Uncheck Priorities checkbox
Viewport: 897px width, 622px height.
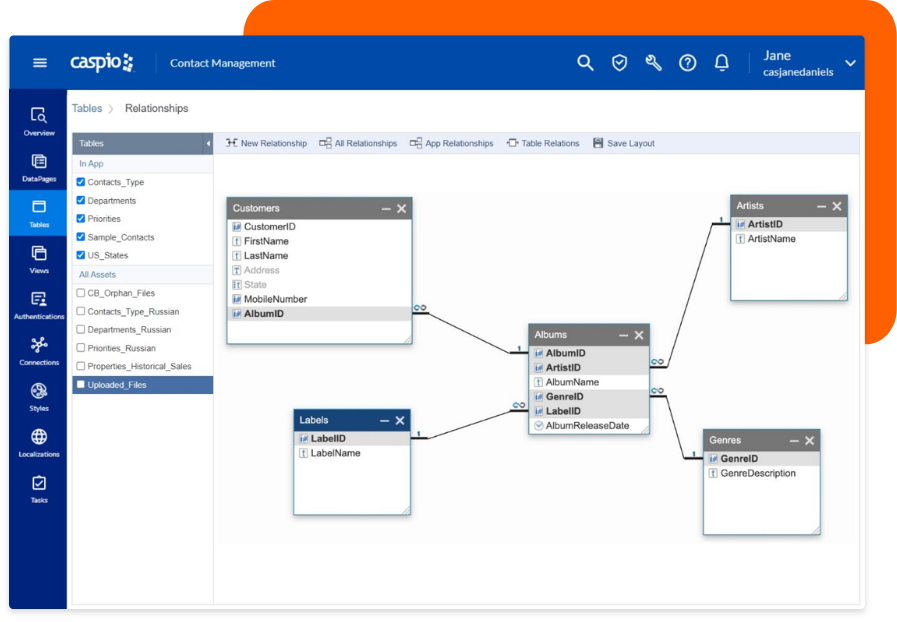click(81, 219)
